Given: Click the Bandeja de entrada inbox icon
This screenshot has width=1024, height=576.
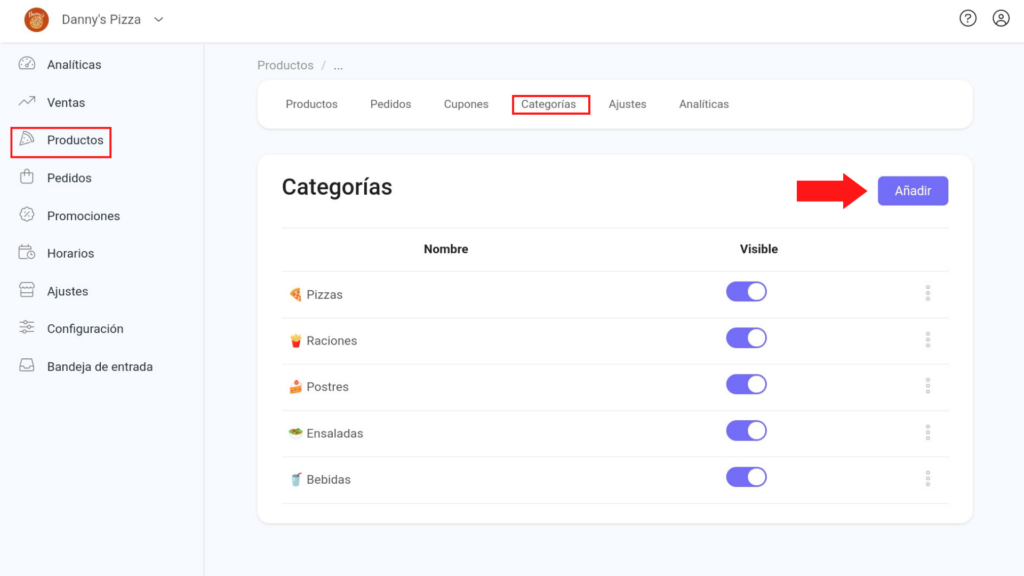Looking at the screenshot, I should coord(27,365).
